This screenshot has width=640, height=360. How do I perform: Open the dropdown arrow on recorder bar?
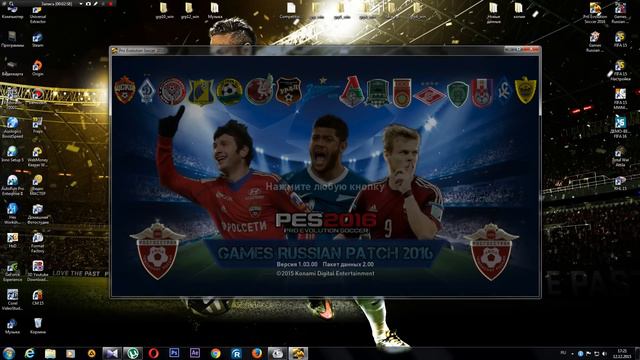tap(80, 3)
